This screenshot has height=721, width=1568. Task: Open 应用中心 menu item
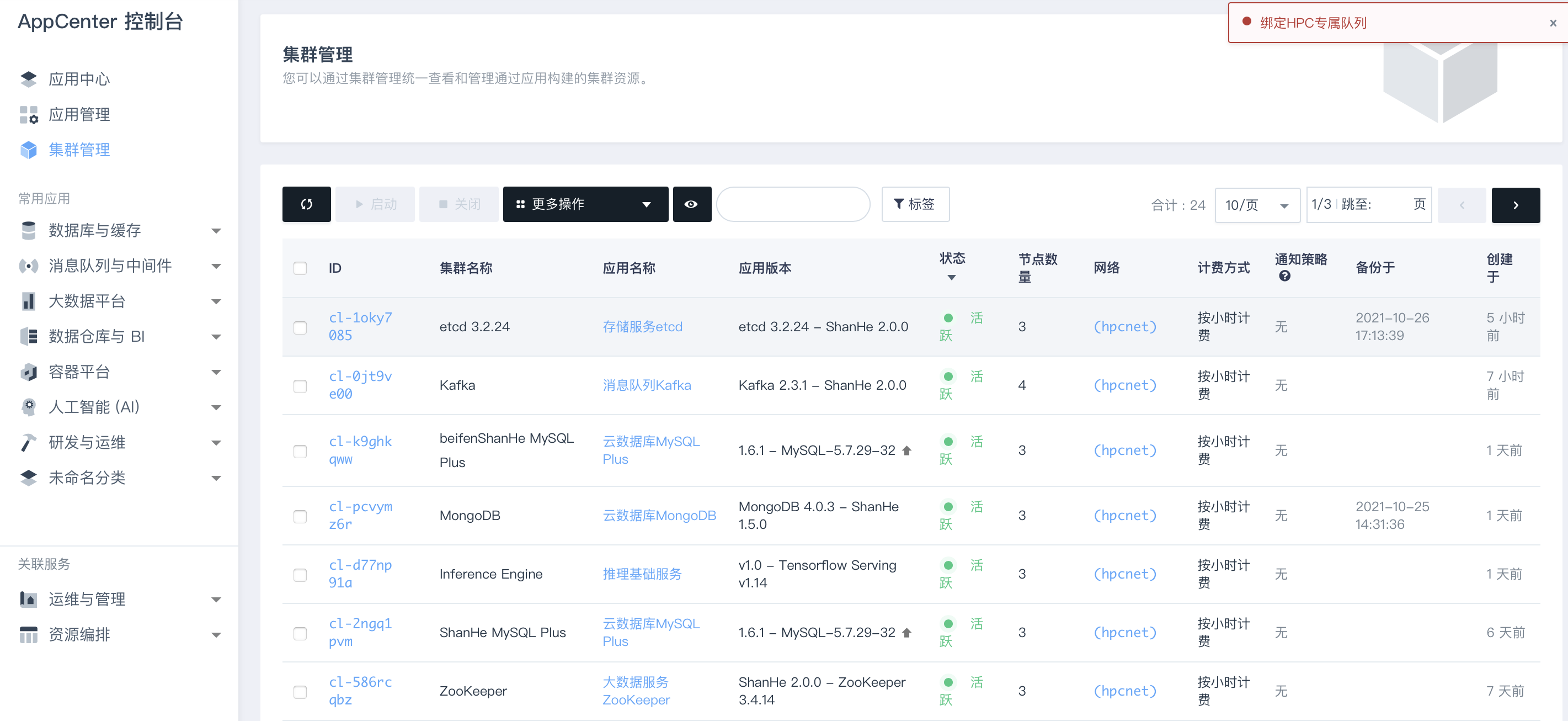tap(79, 79)
